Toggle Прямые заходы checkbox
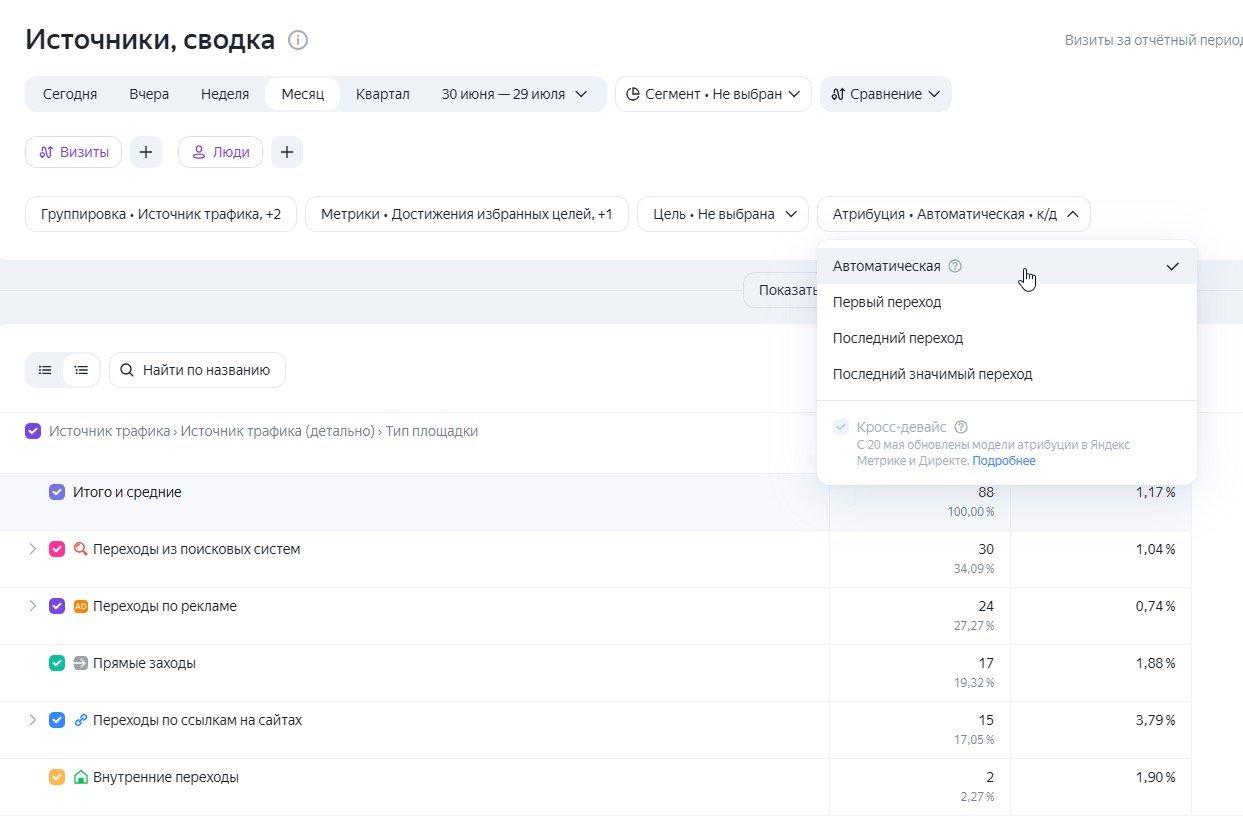Image resolution: width=1243 pixels, height=819 pixels. click(x=57, y=663)
